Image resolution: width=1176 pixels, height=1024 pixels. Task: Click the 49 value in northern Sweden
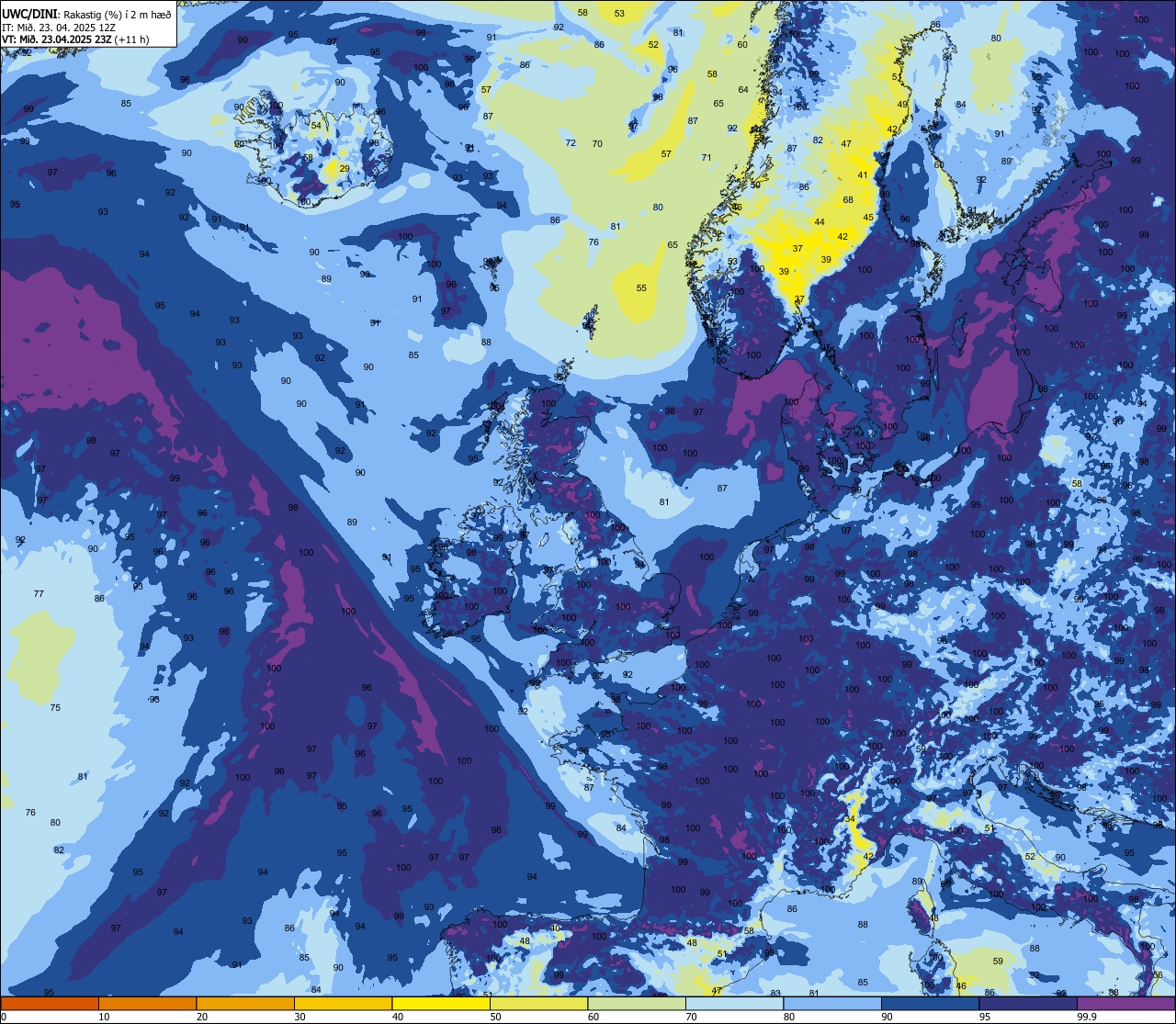(902, 105)
